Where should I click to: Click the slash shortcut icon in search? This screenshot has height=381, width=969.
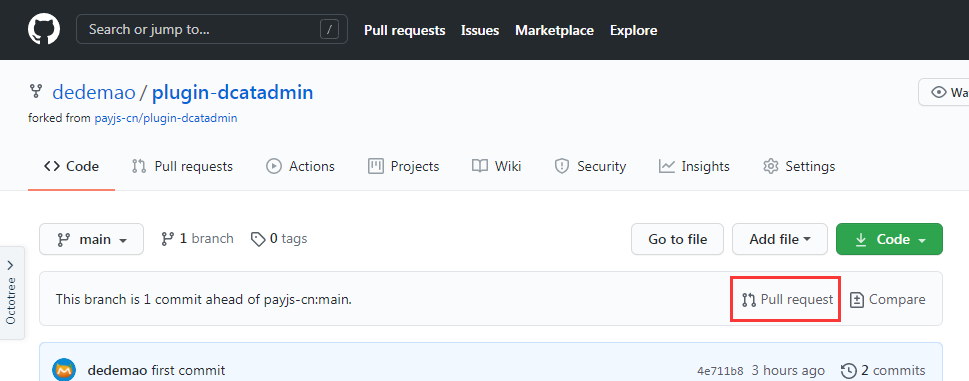pos(329,29)
